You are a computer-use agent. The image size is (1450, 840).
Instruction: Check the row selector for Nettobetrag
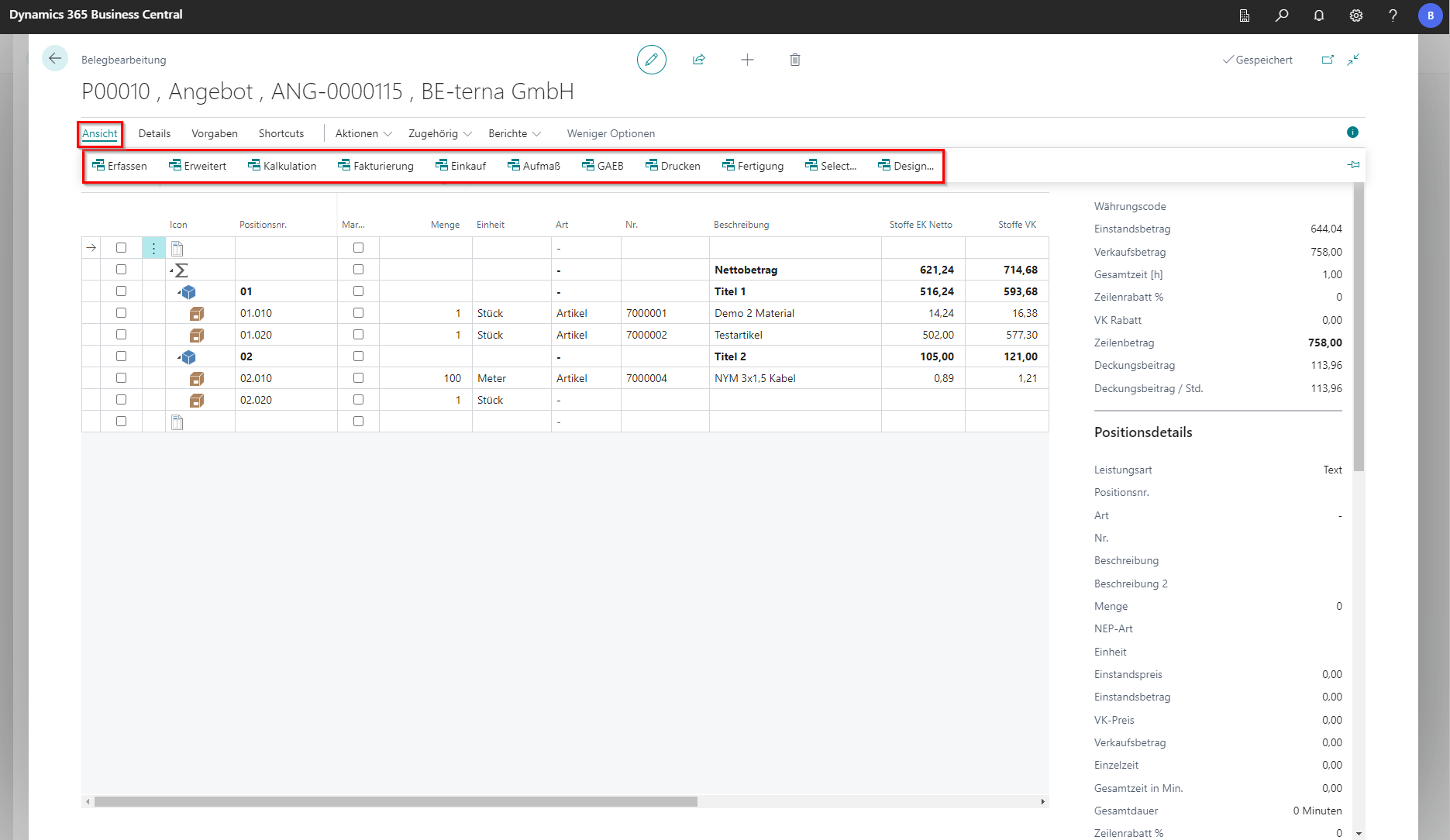121,270
